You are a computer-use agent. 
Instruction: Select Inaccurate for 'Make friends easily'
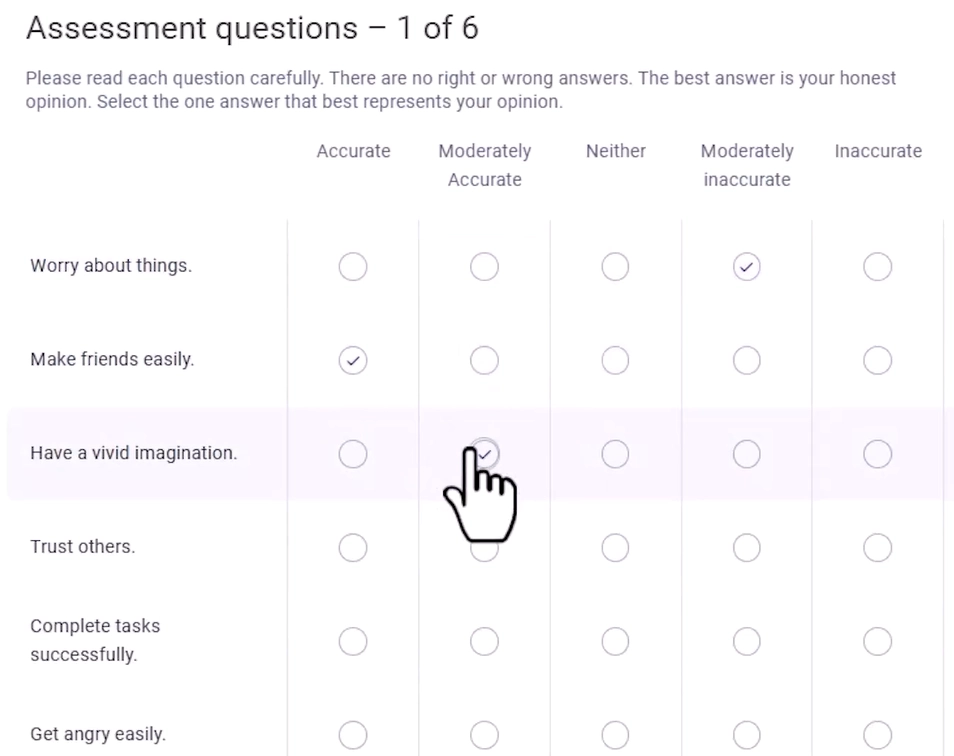(x=877, y=360)
